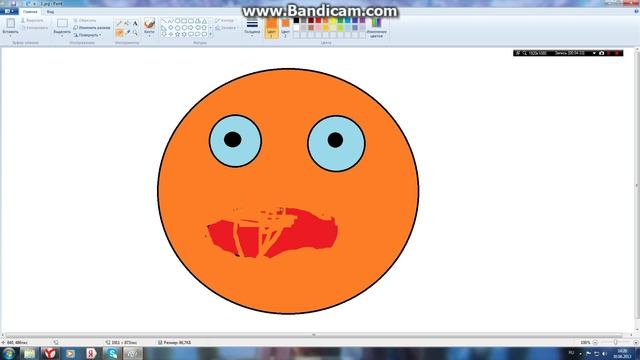Pick the green color swatch

340,20
